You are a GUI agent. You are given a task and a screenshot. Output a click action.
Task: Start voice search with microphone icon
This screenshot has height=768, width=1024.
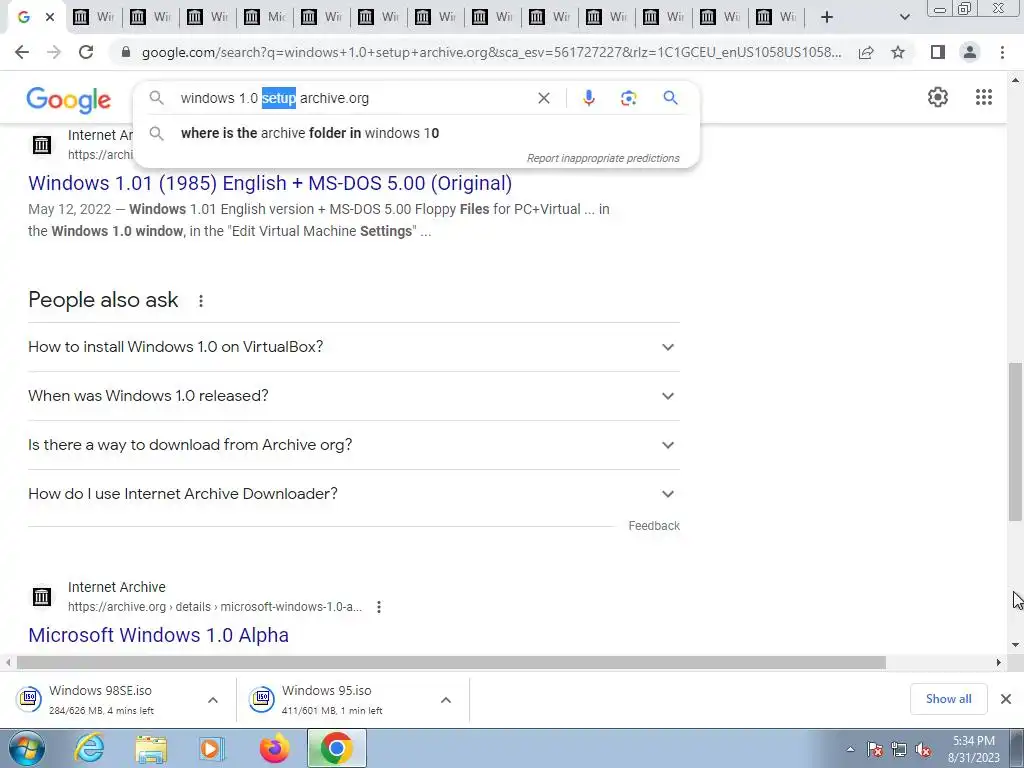[588, 98]
